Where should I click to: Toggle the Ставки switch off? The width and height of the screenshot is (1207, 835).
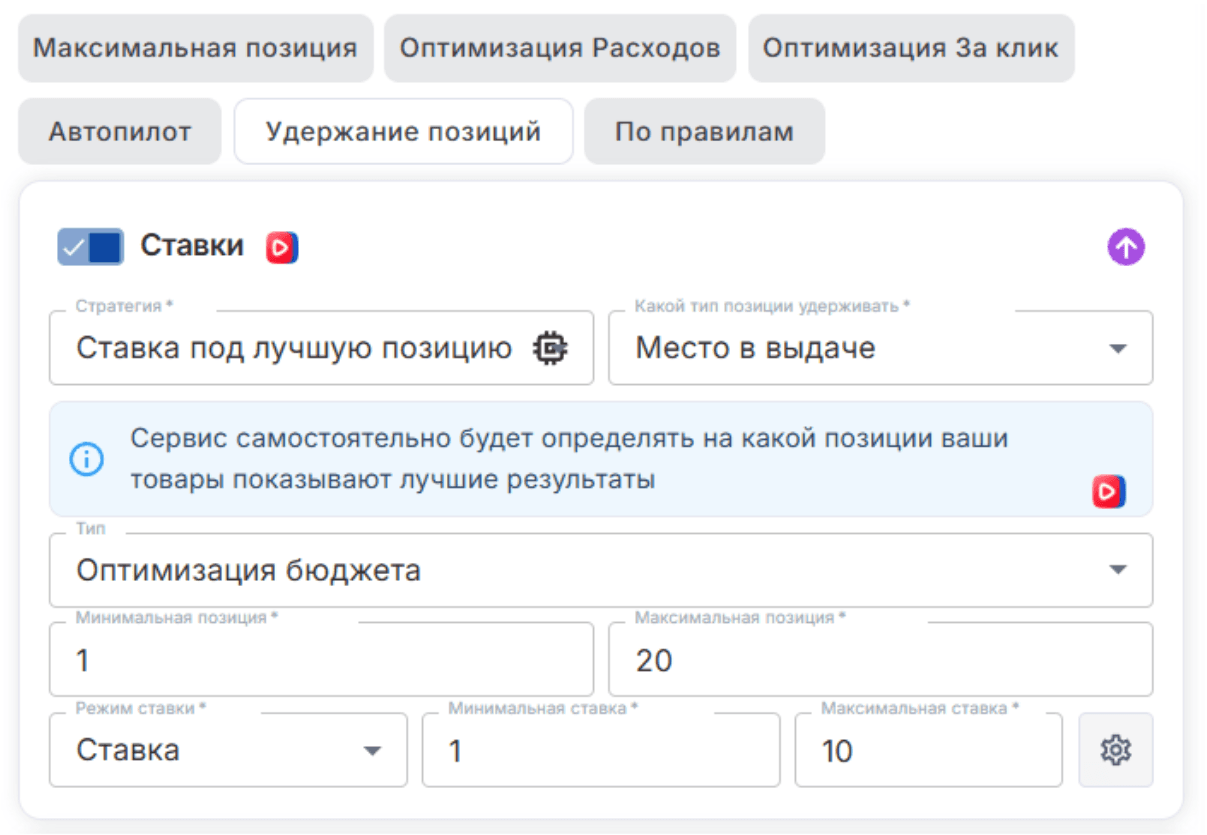(x=91, y=246)
